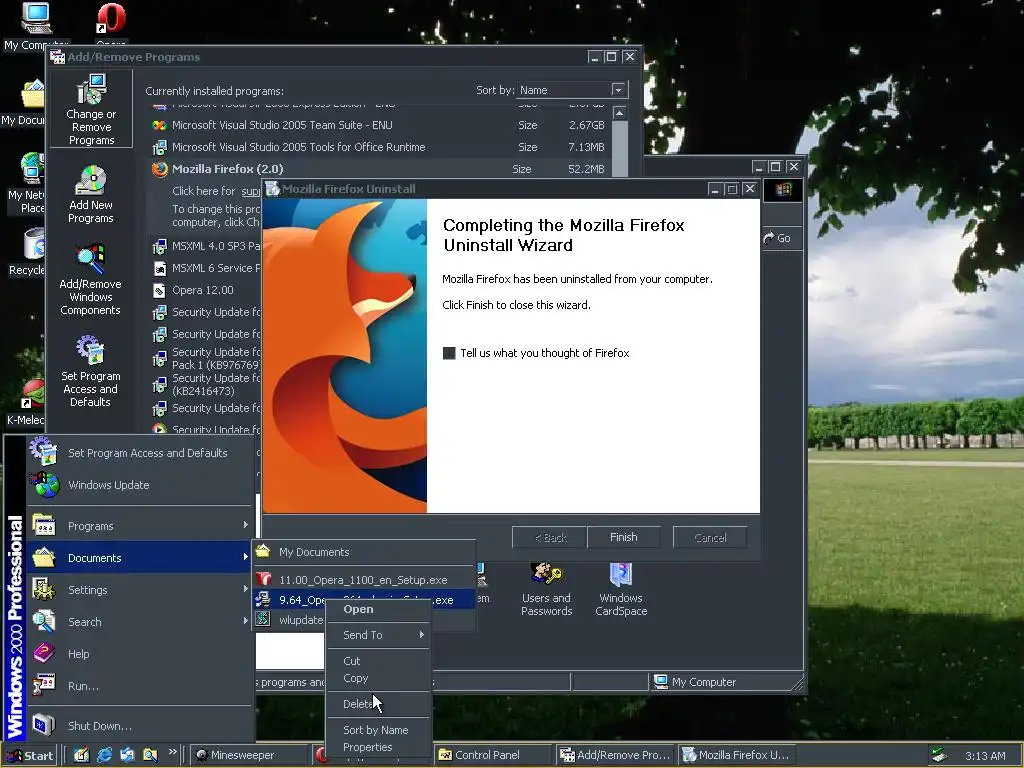Click the K-Meleon desktop shortcut icon
Viewport: 1024px width, 768px height.
click(x=33, y=393)
